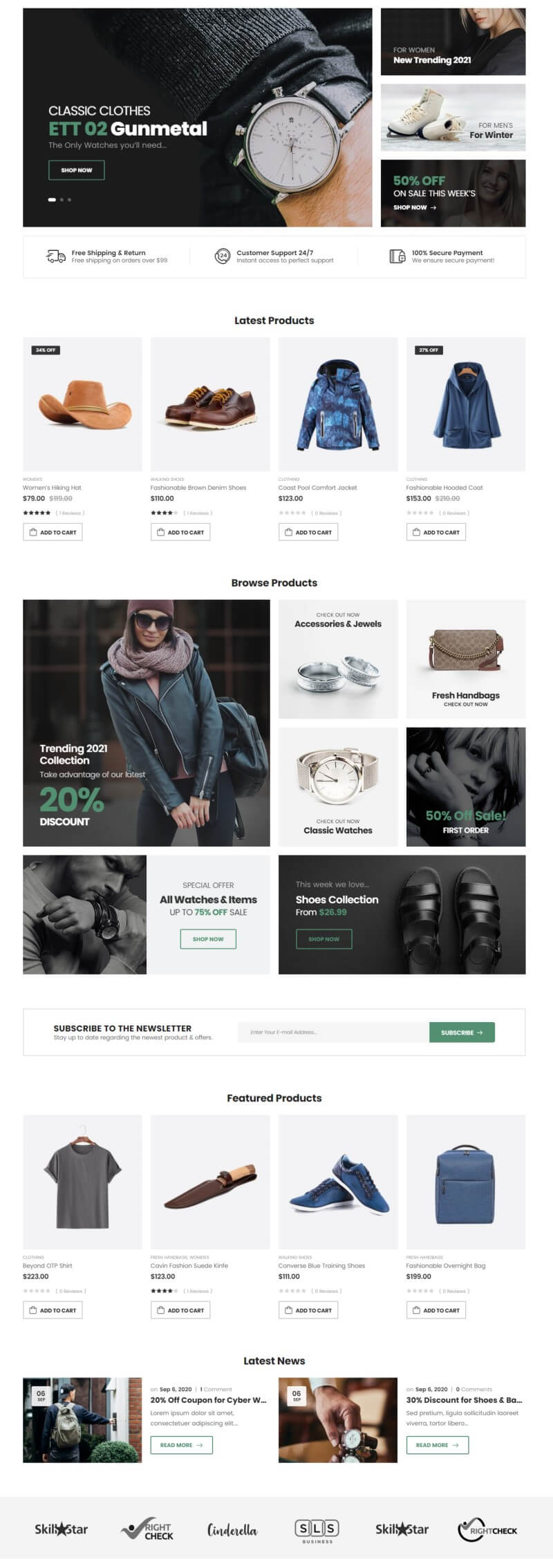The width and height of the screenshot is (553, 1568).
Task: Click Shop Now on the Gunmetal banner
Action: point(77,170)
